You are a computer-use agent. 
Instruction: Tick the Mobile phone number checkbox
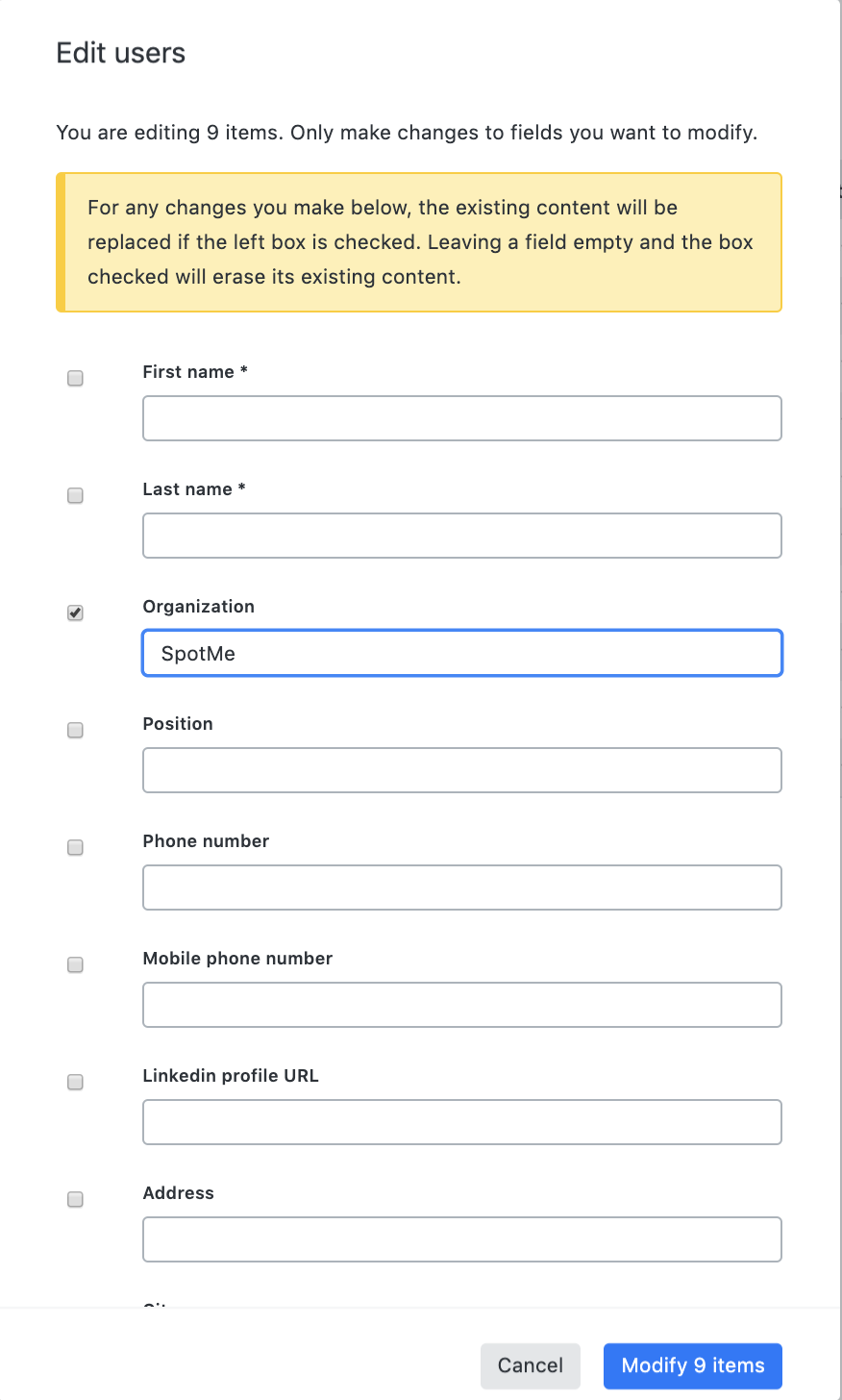pos(75,965)
